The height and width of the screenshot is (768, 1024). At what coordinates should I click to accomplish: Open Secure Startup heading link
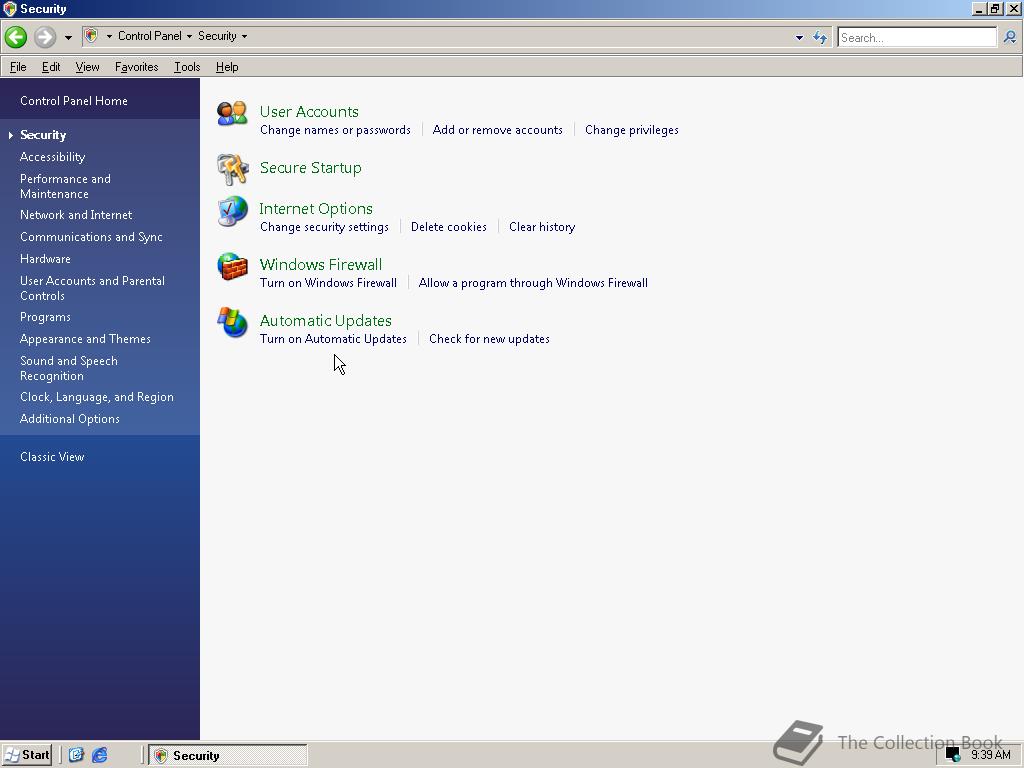[310, 168]
